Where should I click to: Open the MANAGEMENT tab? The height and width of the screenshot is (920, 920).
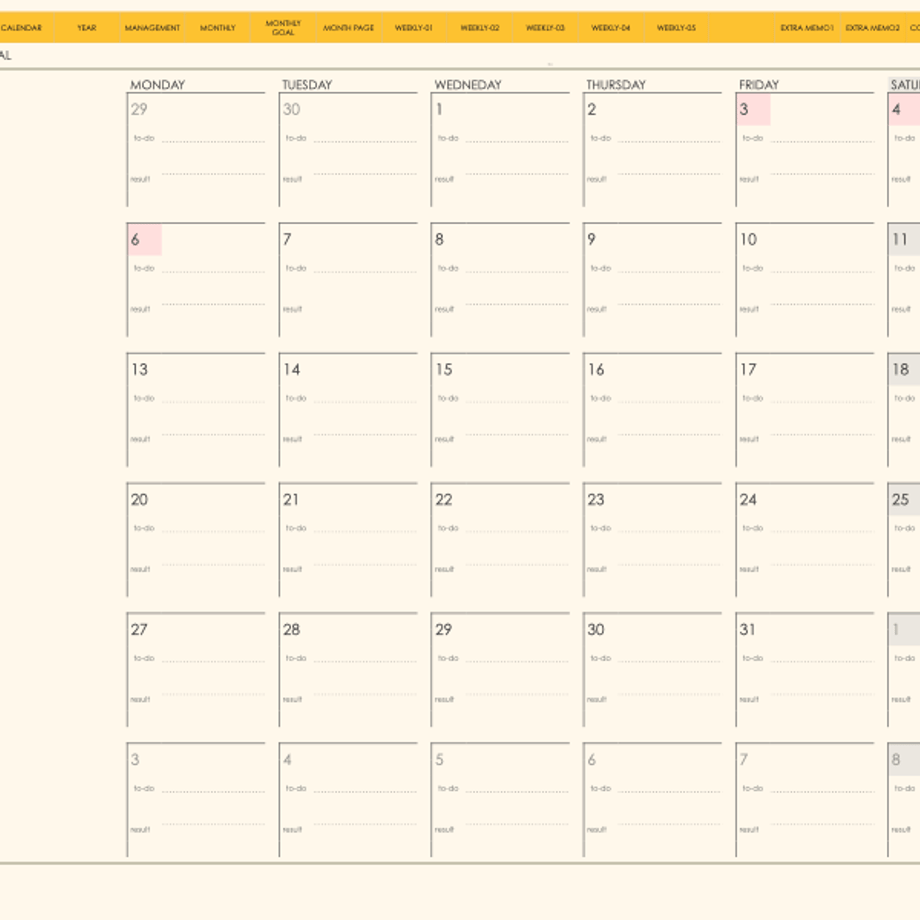[x=152, y=28]
